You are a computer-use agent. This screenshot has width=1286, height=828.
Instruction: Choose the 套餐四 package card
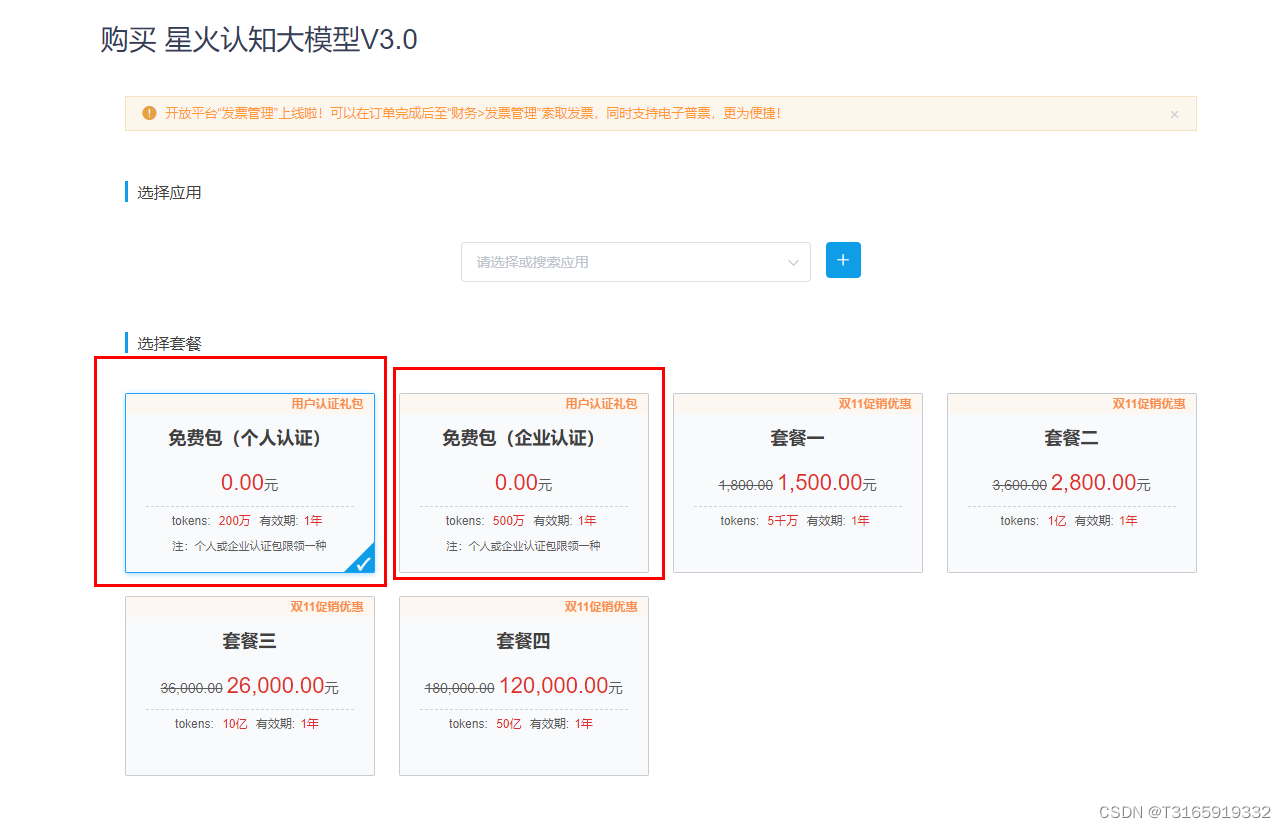(524, 686)
